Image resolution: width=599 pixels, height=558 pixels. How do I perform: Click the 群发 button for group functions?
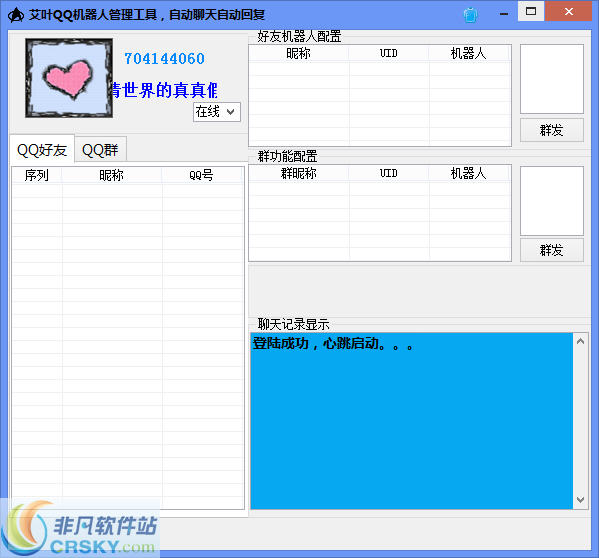(x=552, y=250)
